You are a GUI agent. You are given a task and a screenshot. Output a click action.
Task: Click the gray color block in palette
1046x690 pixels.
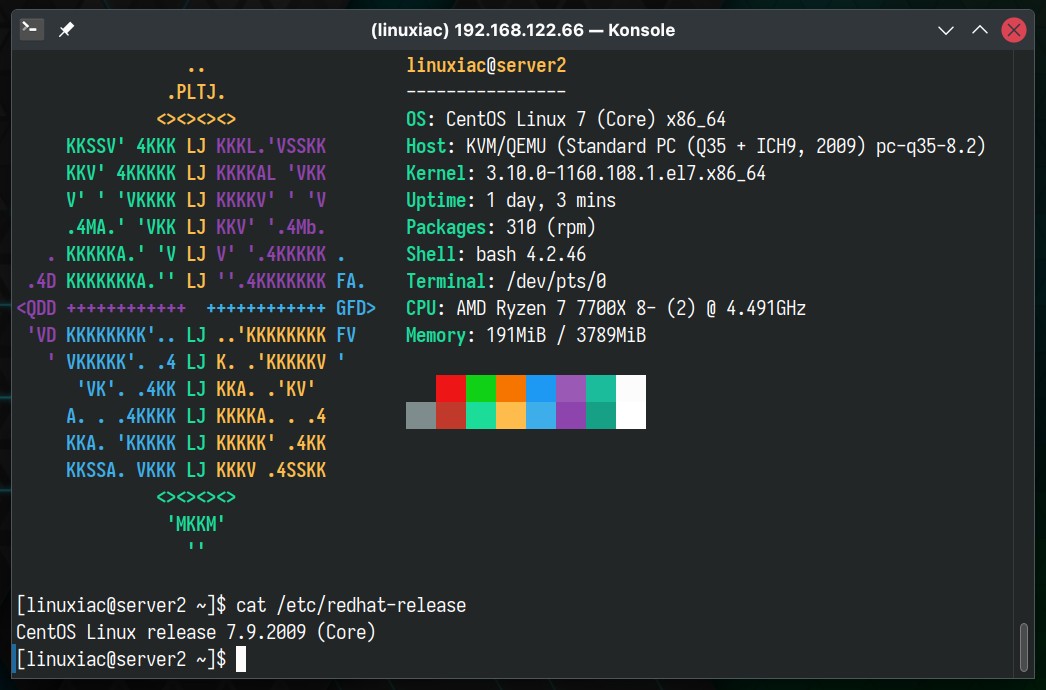coord(421,415)
